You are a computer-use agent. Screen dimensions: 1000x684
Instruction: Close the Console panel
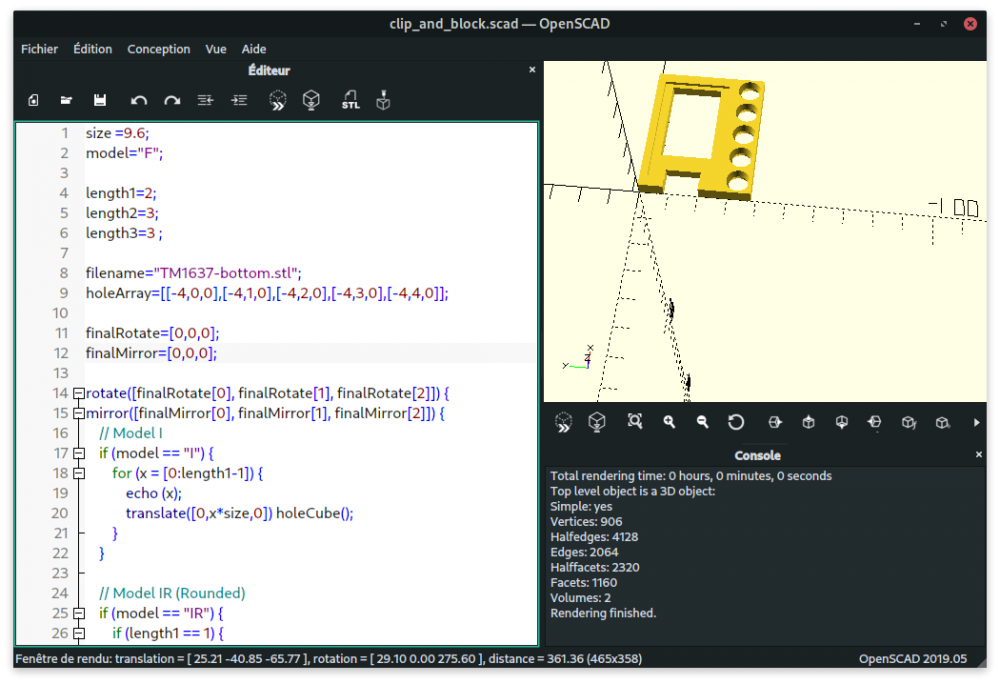[979, 455]
